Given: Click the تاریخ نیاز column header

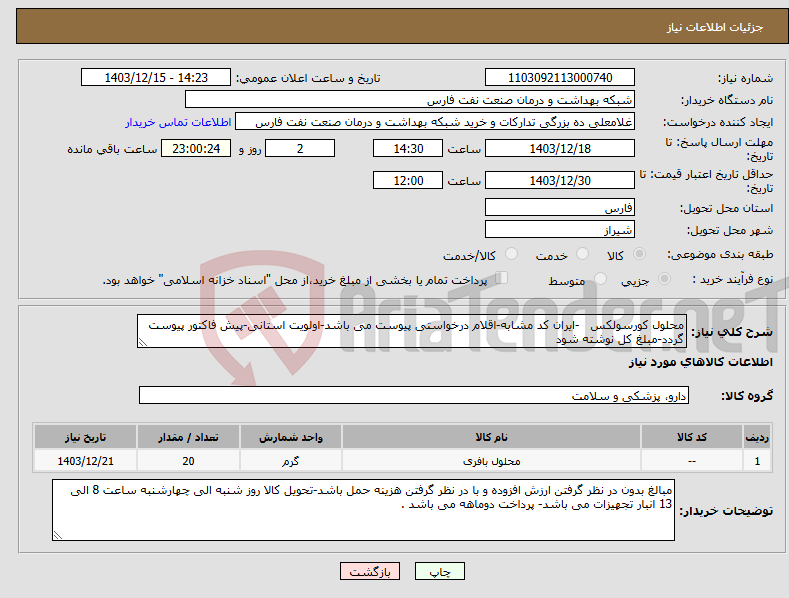Looking at the screenshot, I should click(x=86, y=437).
